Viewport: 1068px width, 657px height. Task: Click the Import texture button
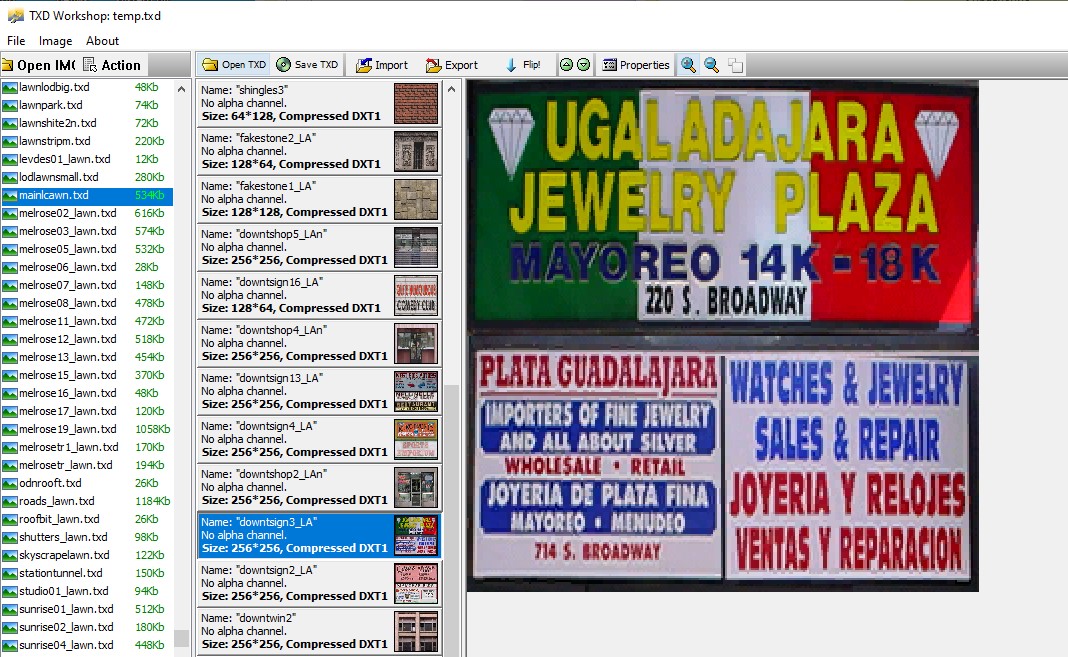pyautogui.click(x=382, y=65)
